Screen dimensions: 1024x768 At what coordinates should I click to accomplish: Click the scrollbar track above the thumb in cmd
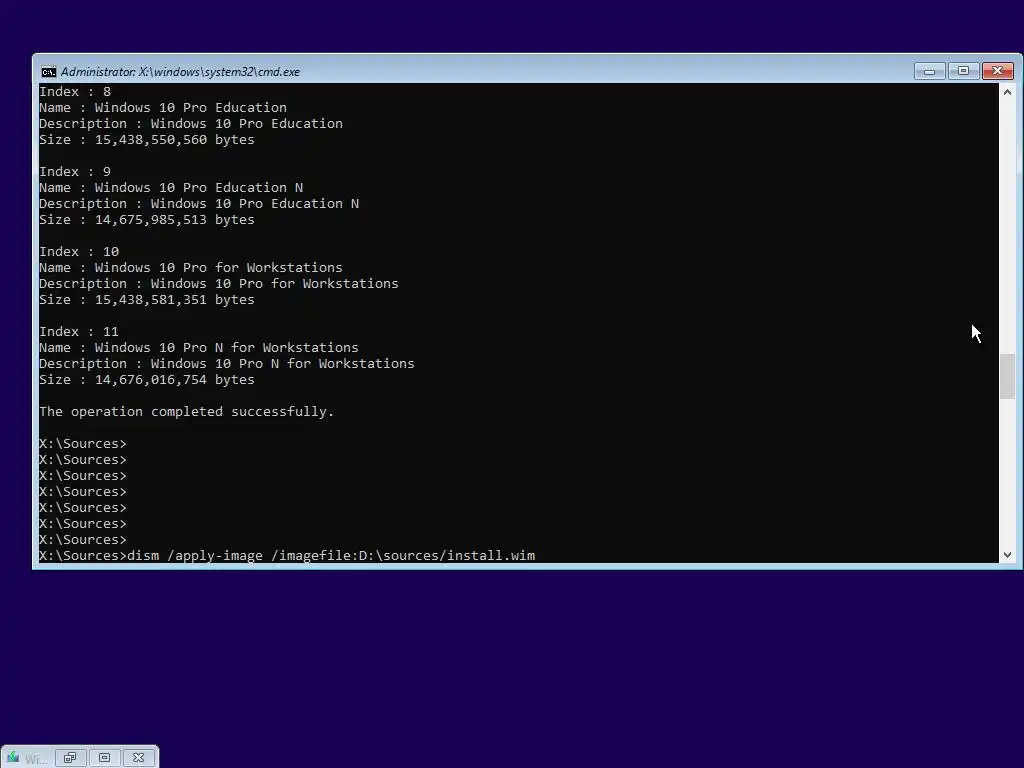[1007, 227]
